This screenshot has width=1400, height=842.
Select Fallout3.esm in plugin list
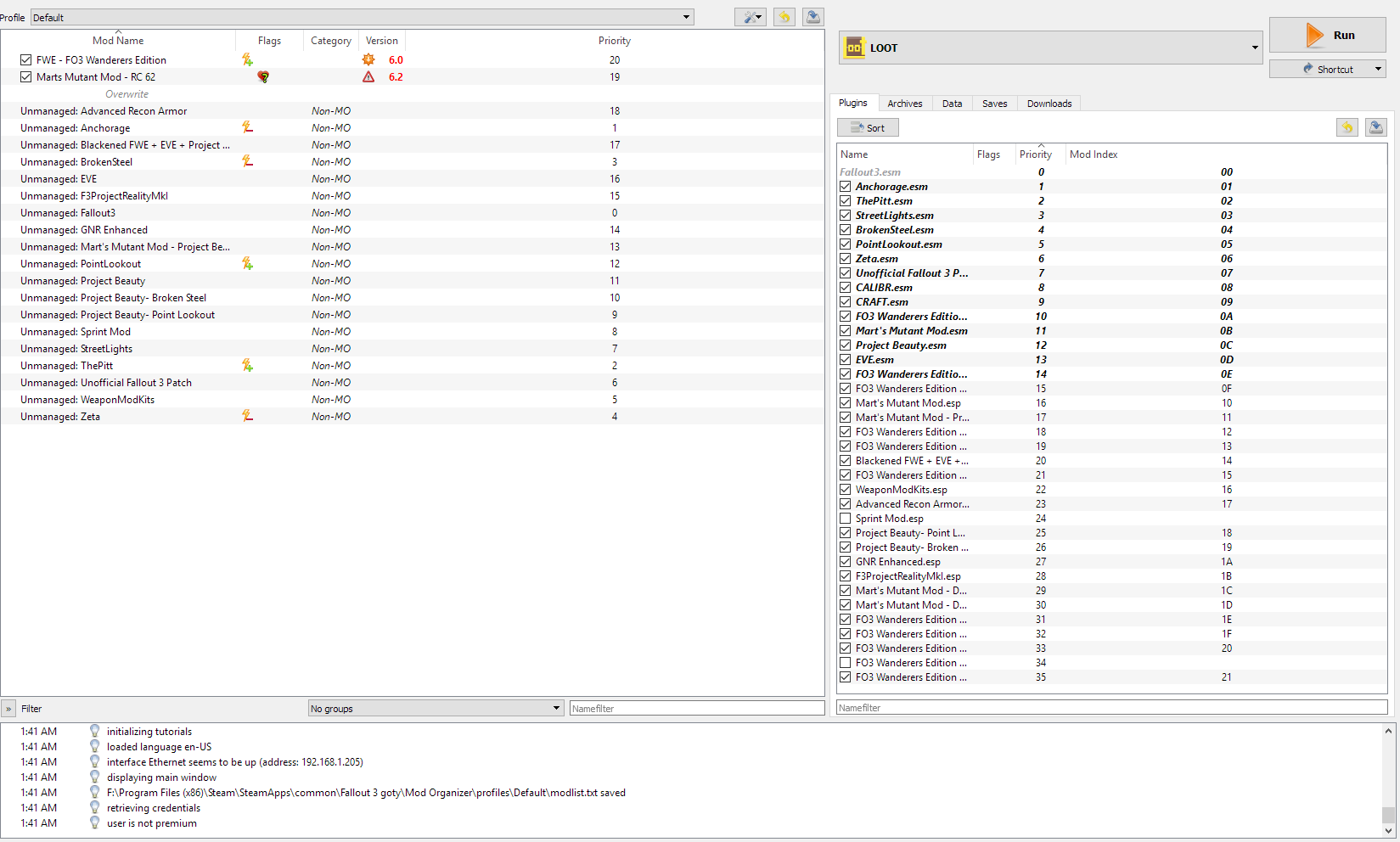[x=1111, y=172]
